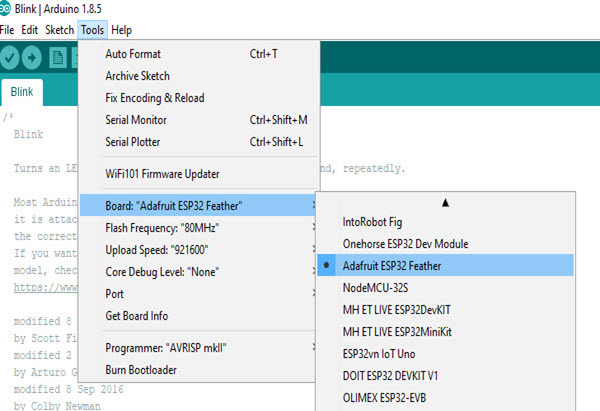
Task: Run Auto Format from the Tools menu
Action: (133, 54)
